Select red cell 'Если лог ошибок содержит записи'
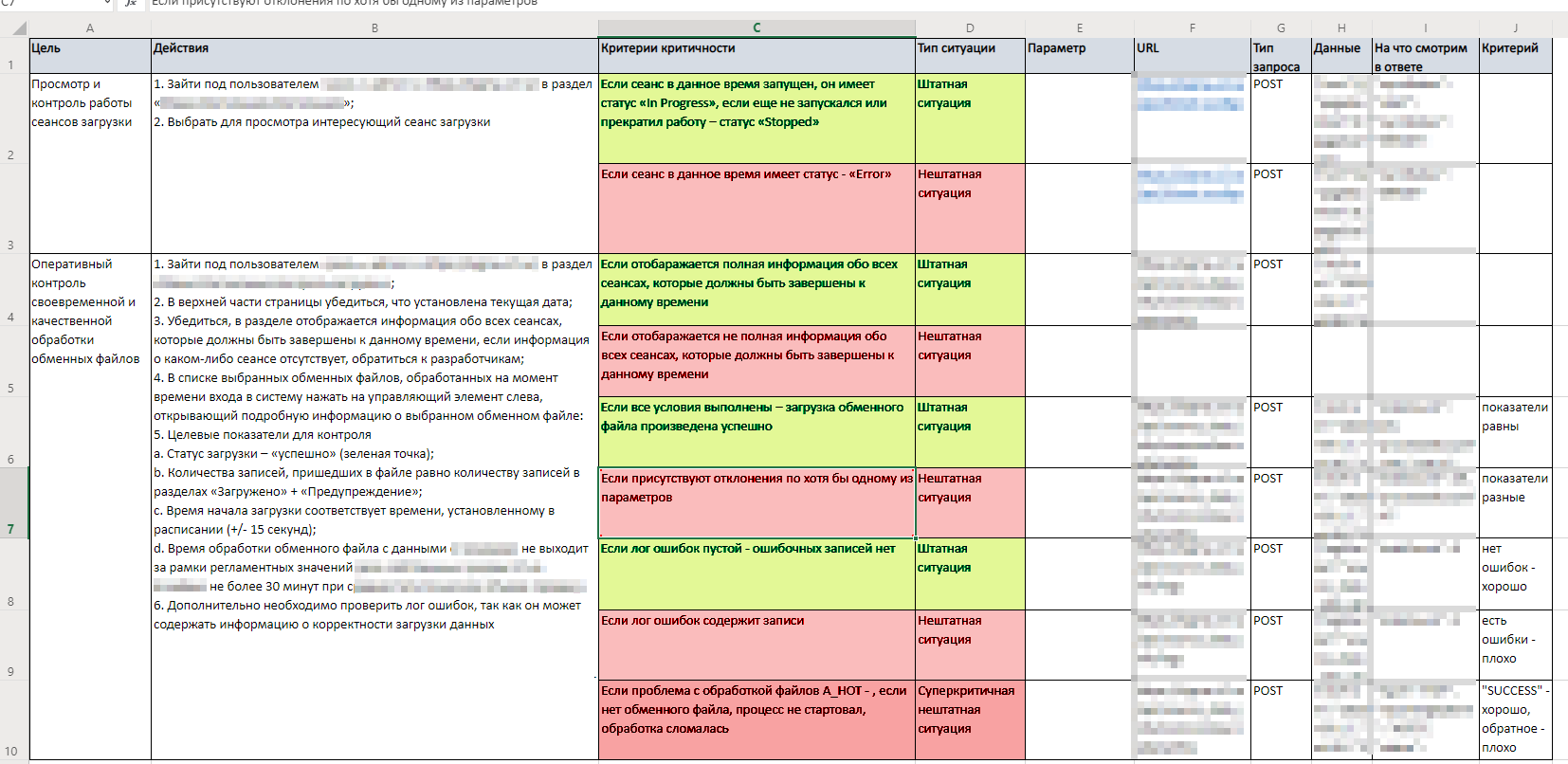 (757, 645)
